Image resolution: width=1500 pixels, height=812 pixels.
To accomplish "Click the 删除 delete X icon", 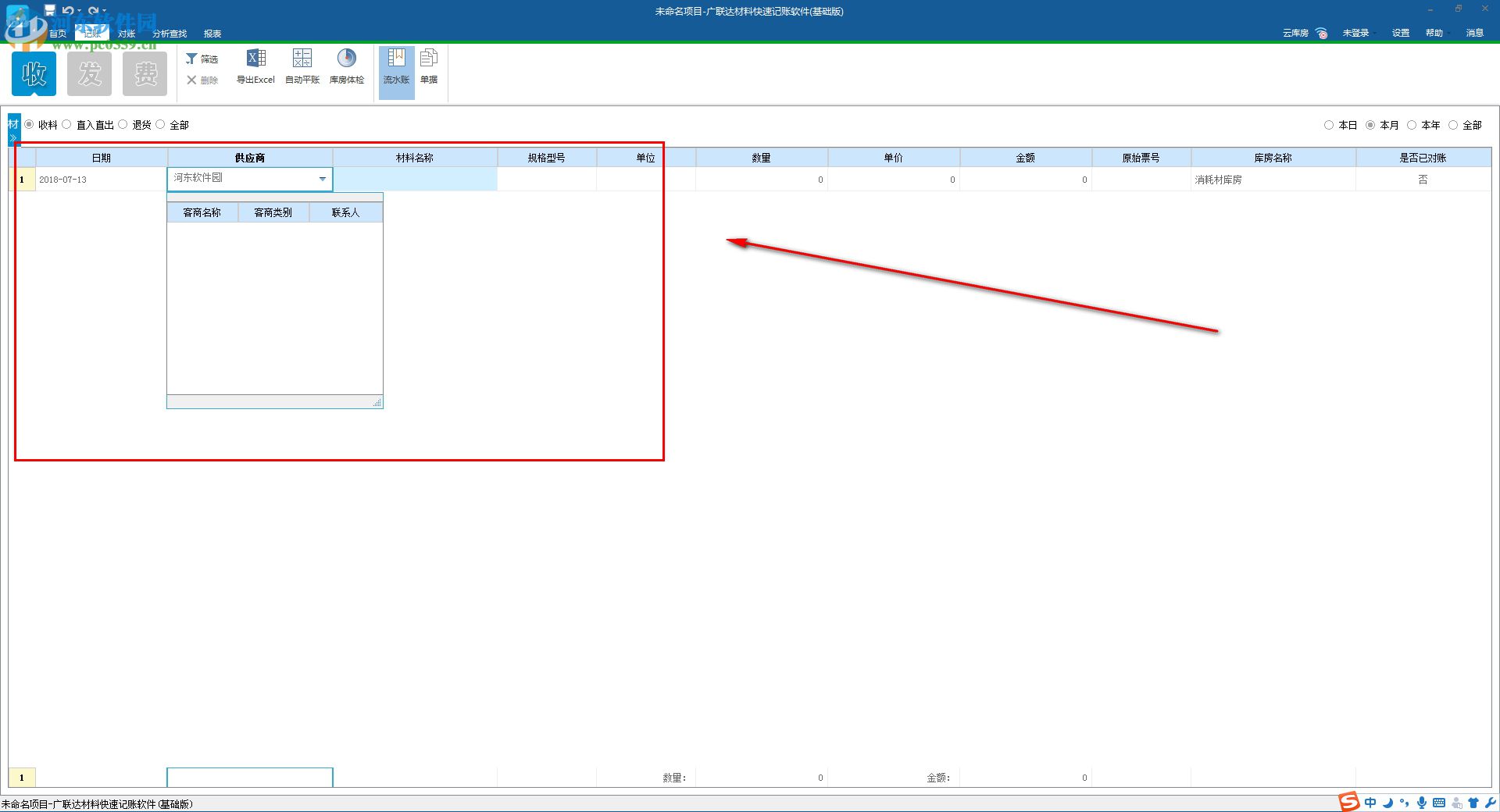I will pyautogui.click(x=191, y=80).
